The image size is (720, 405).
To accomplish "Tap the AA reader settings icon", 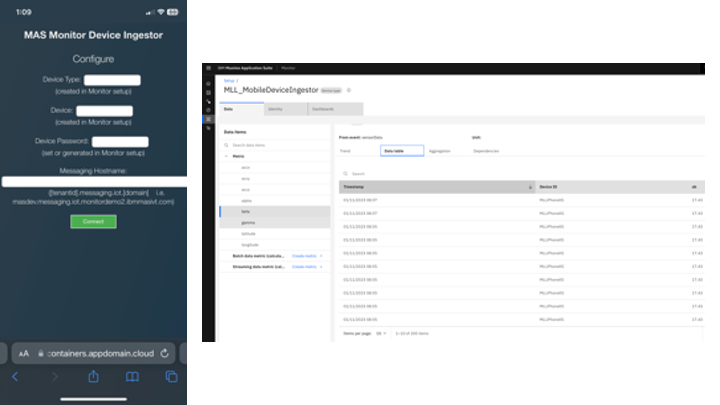I will pyautogui.click(x=24, y=354).
